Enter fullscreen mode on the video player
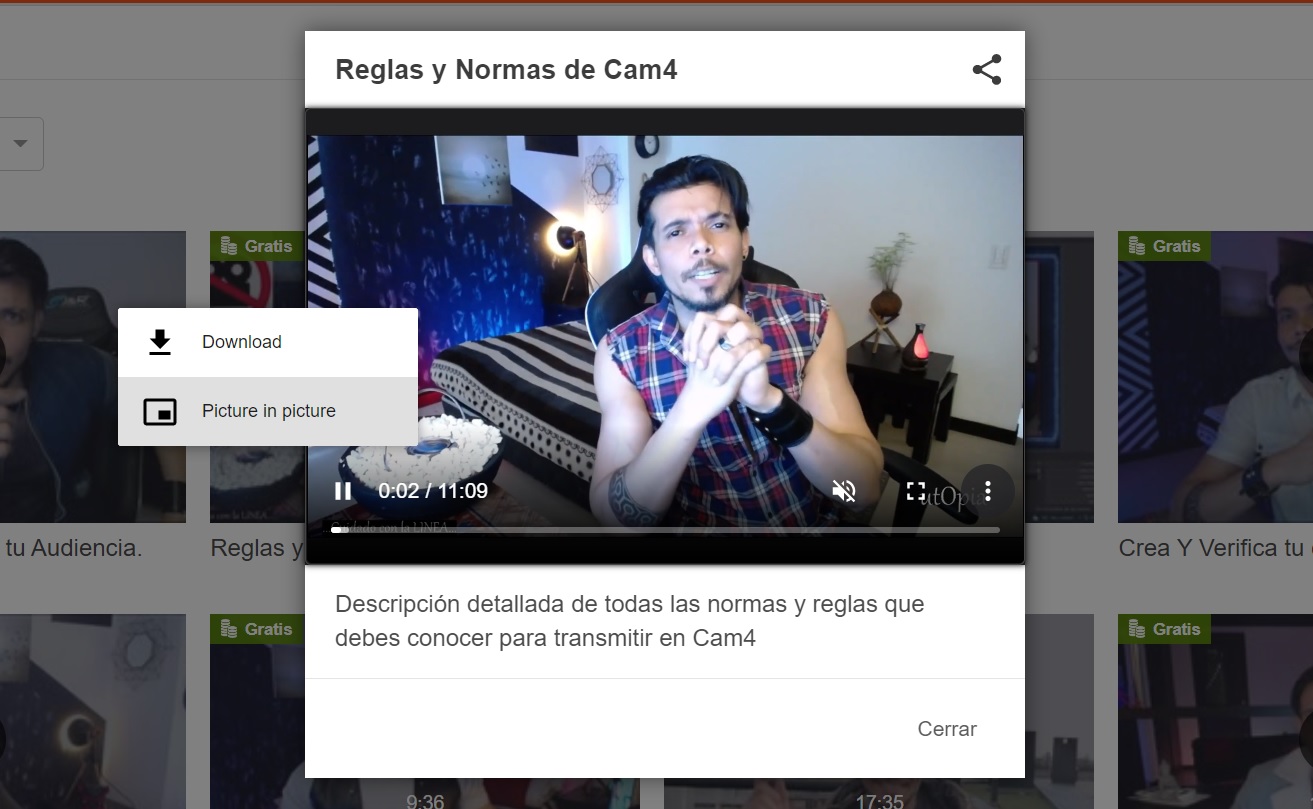 coord(916,491)
